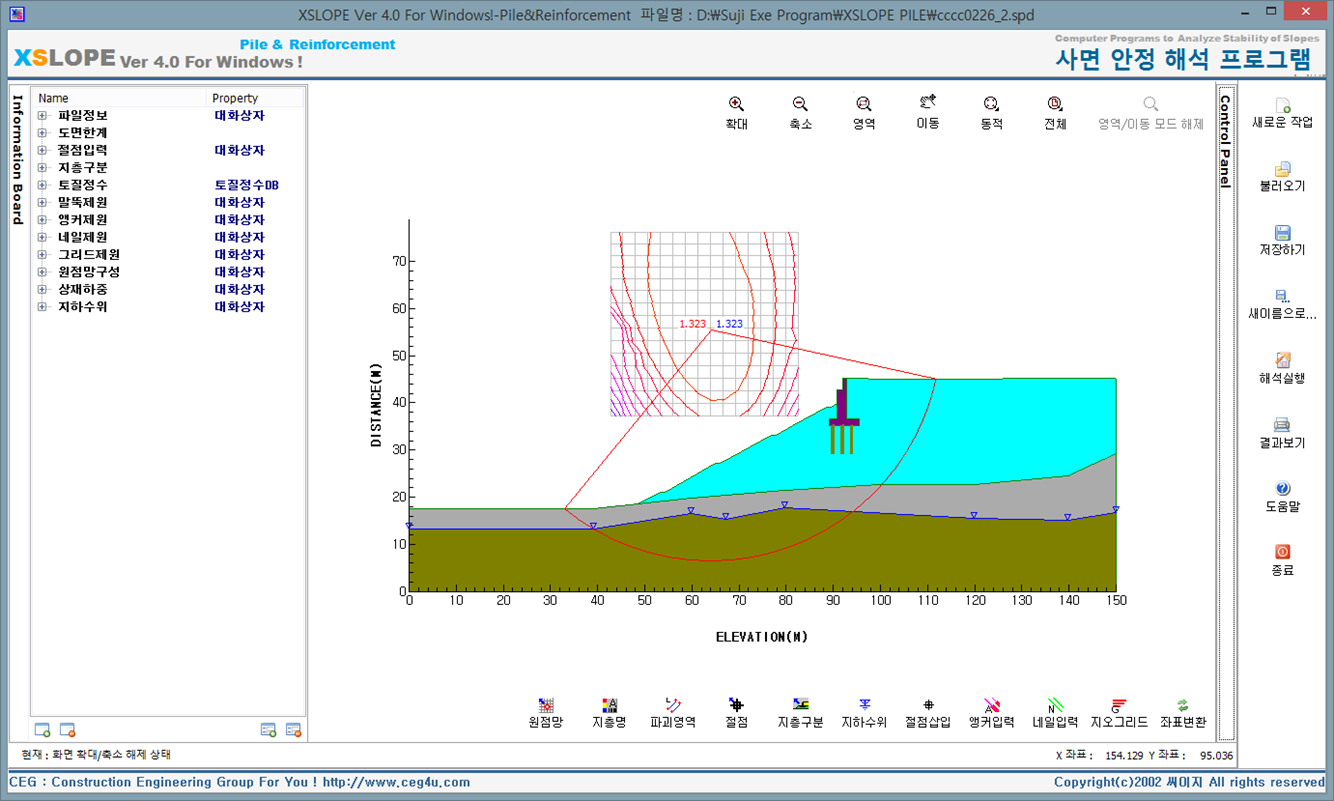Expand the 그리드제원 tree node

[x=42, y=254]
